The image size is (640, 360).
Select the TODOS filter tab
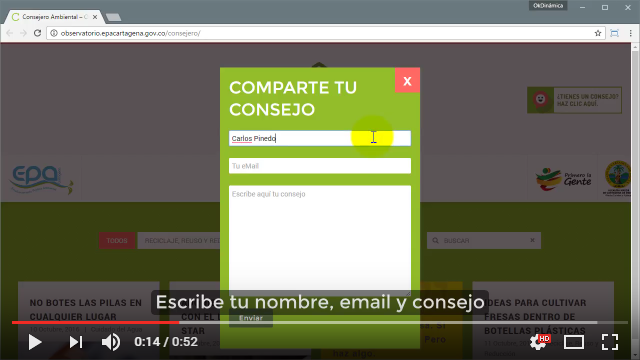[117, 241]
